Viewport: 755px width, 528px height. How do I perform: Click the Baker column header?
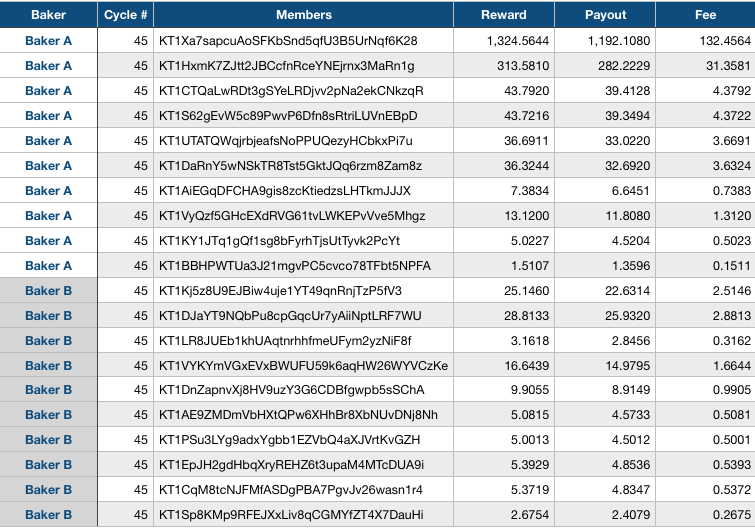pyautogui.click(x=48, y=14)
